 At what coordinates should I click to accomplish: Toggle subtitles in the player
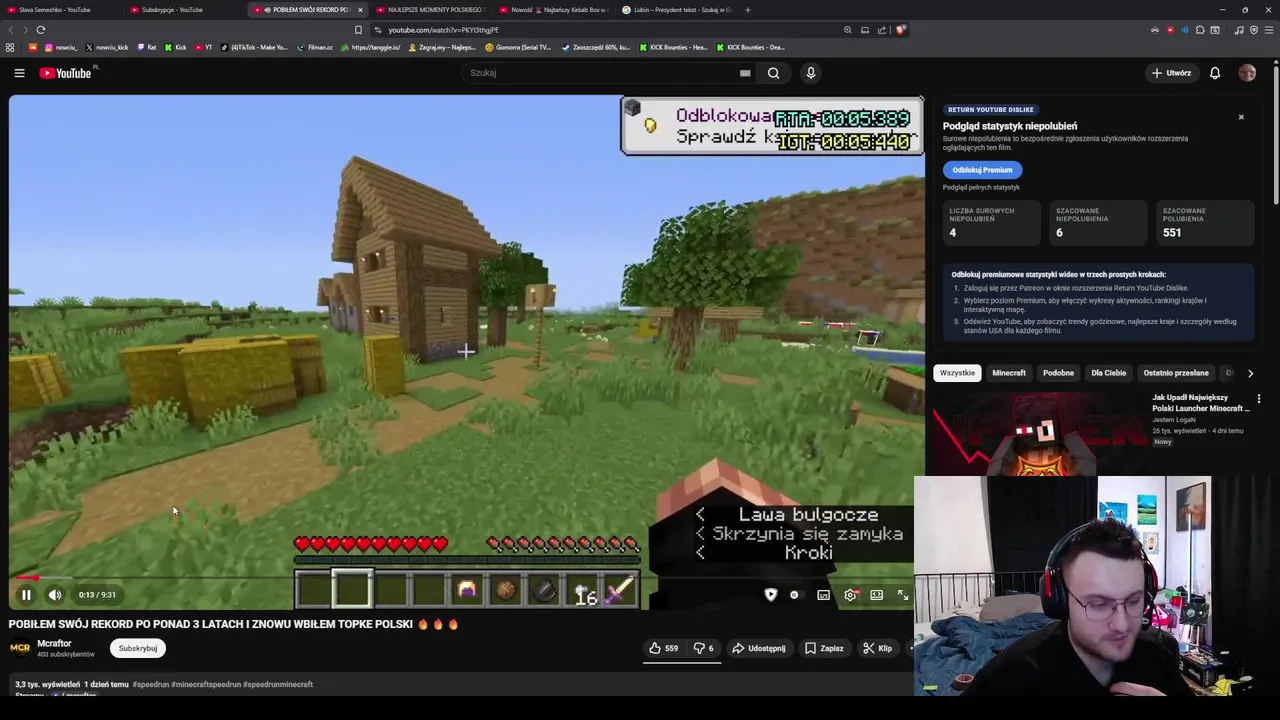(x=823, y=595)
